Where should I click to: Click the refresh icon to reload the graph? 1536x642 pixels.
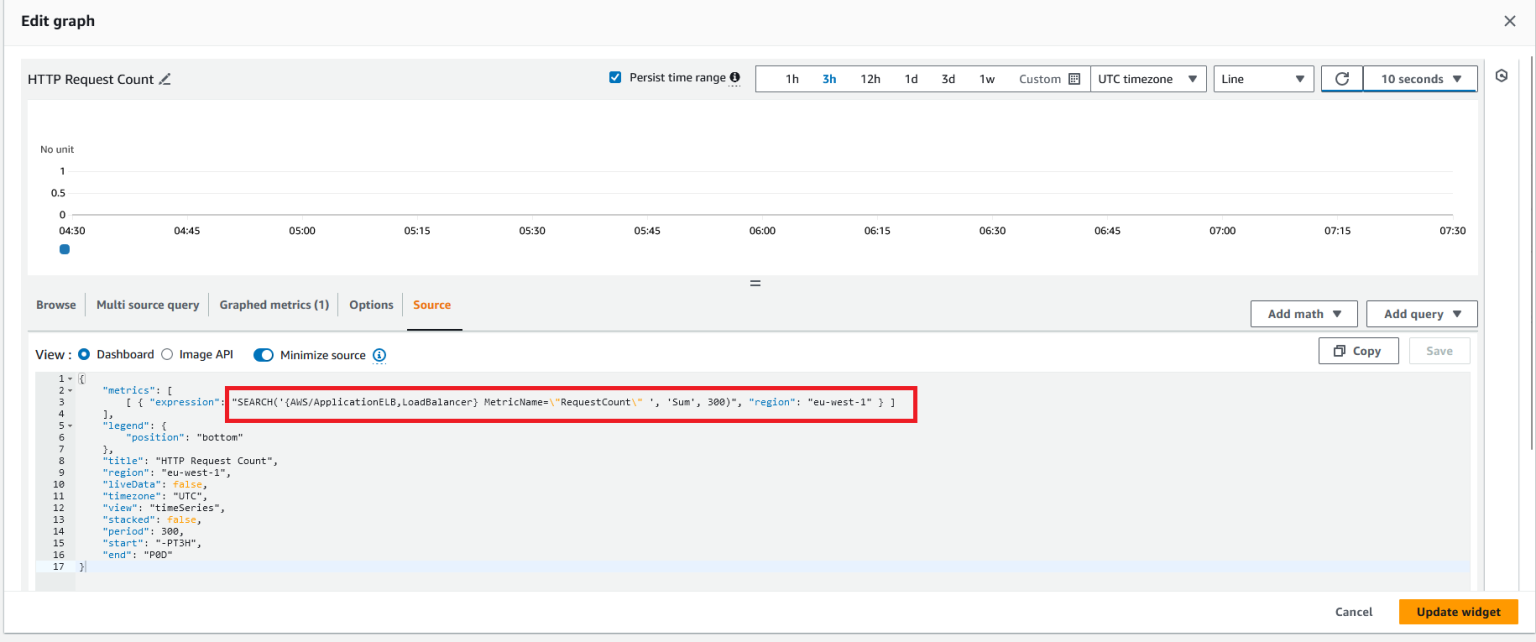tap(1341, 78)
